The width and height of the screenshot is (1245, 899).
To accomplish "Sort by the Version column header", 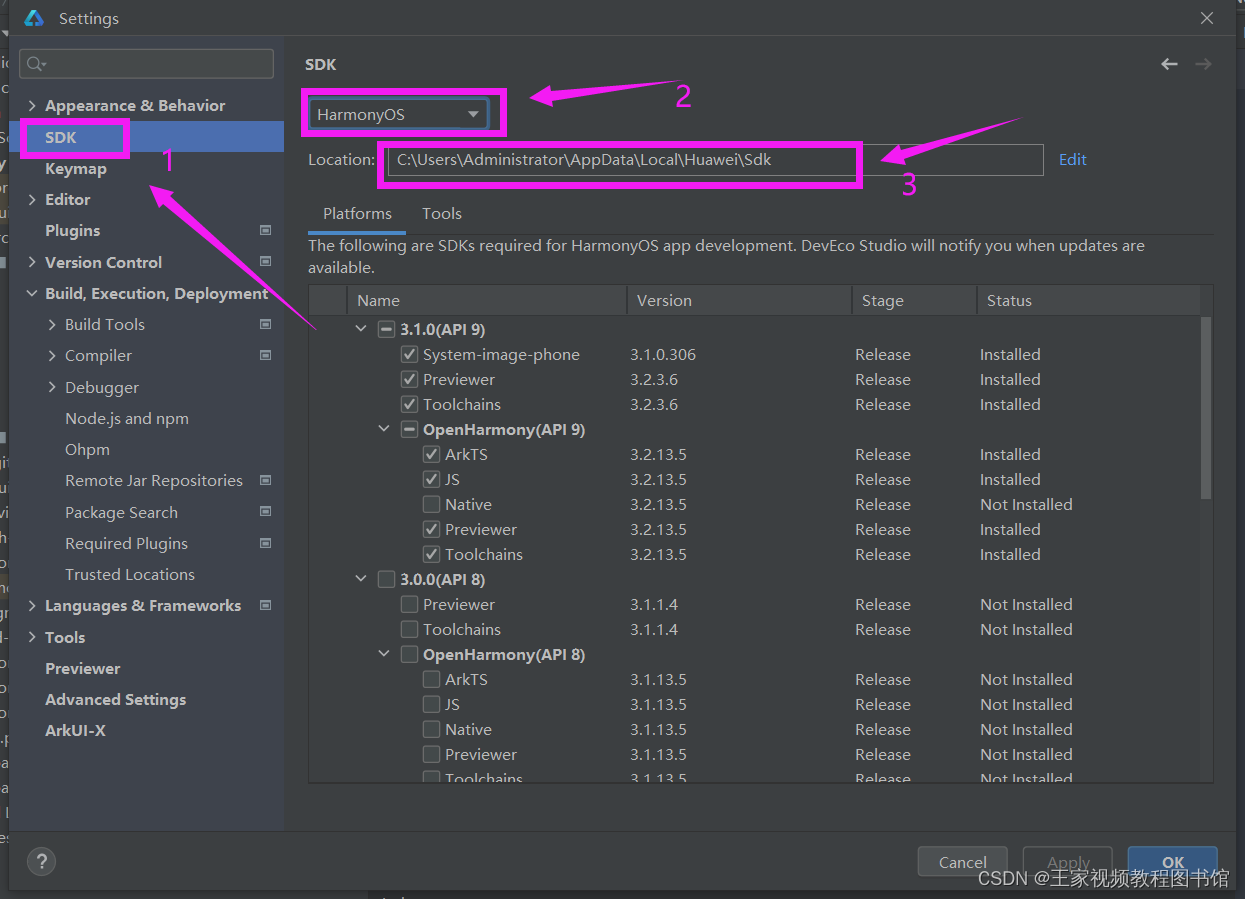I will click(739, 300).
